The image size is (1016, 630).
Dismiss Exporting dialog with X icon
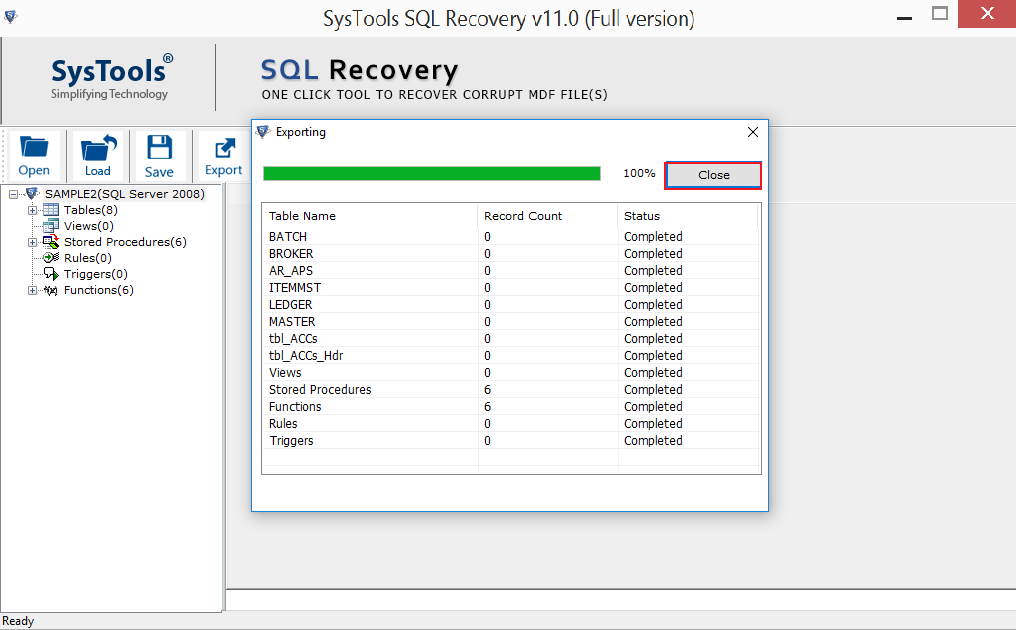click(752, 132)
